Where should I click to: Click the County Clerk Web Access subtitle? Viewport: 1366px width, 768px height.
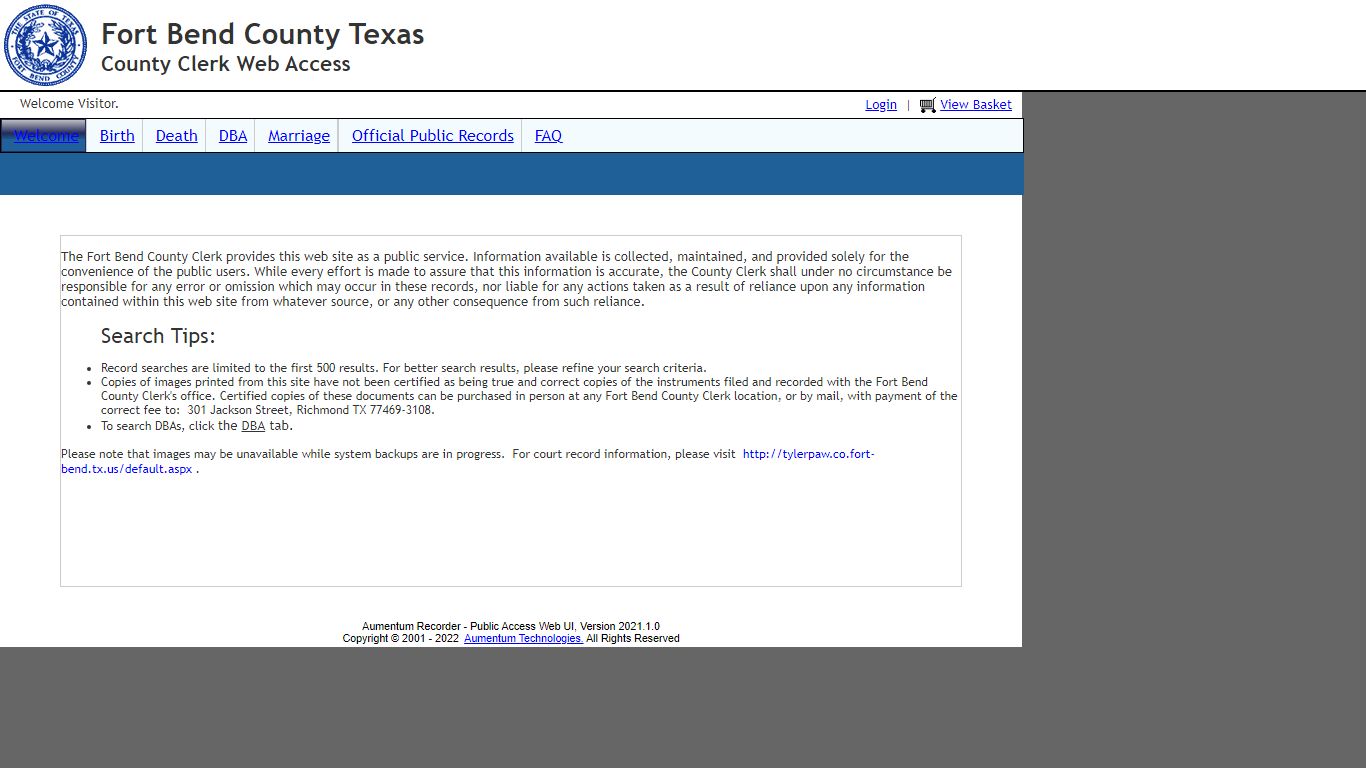[226, 64]
